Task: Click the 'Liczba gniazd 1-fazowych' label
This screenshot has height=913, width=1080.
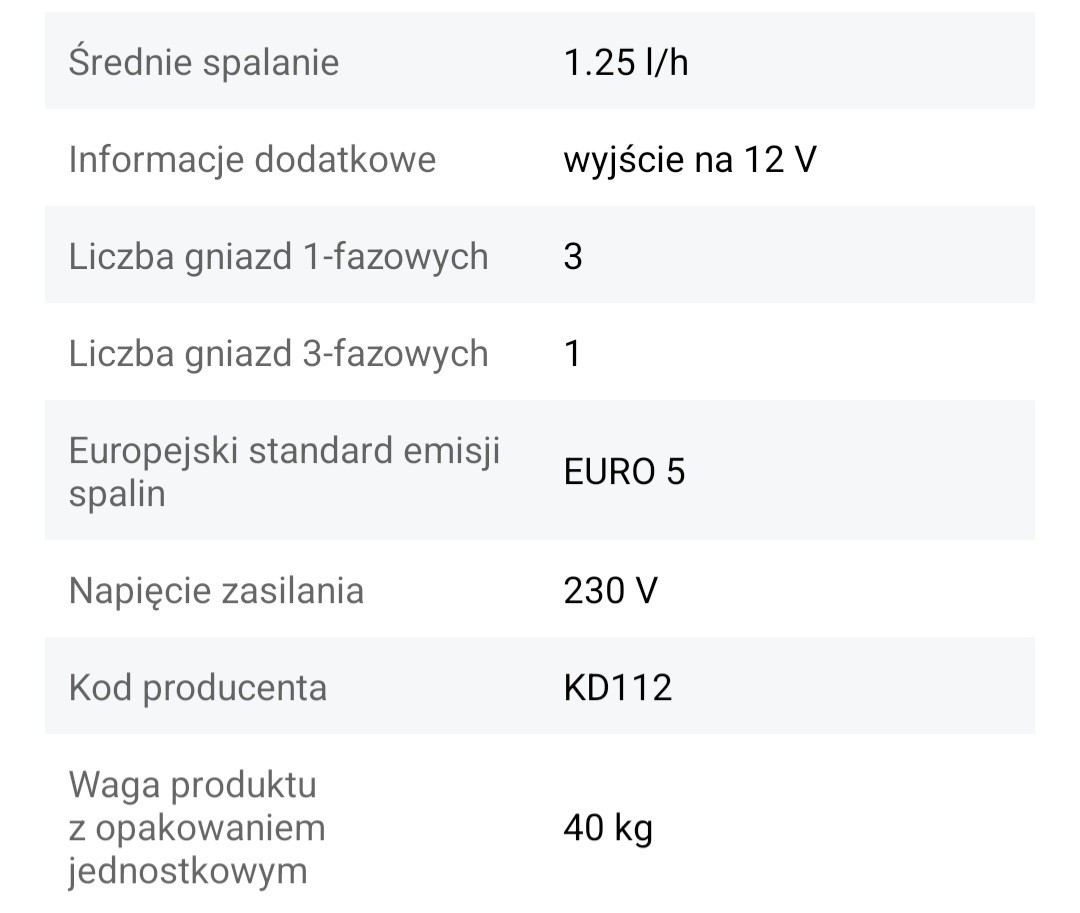Action: [x=278, y=256]
